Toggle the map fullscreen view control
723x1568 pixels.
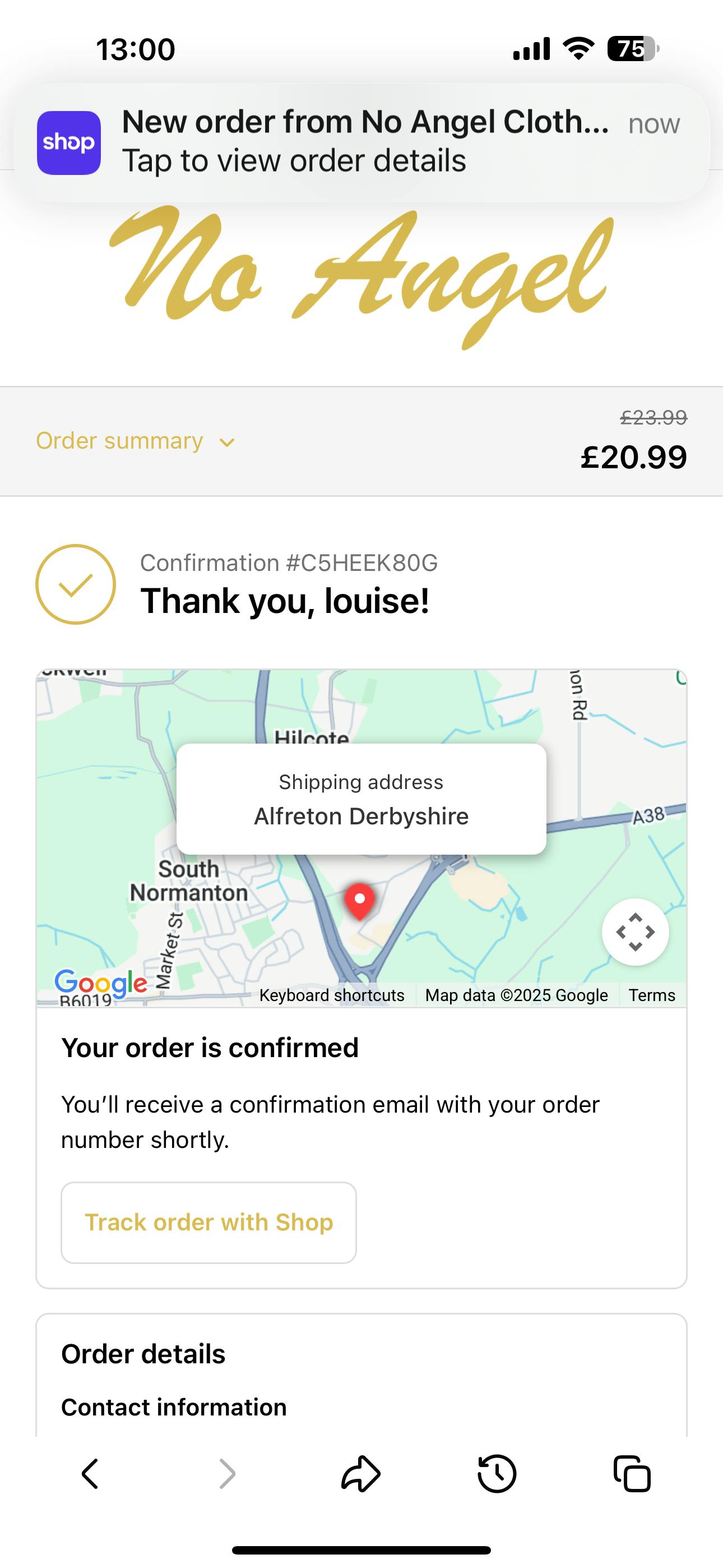click(x=636, y=932)
